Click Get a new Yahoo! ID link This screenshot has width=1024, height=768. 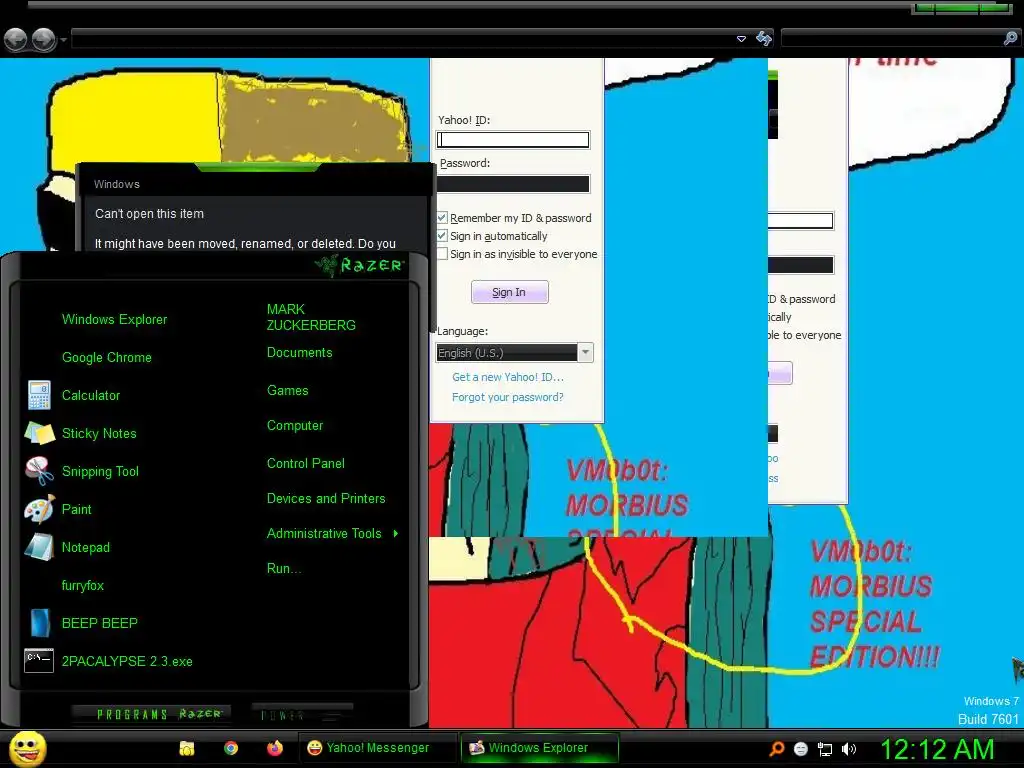(x=507, y=377)
